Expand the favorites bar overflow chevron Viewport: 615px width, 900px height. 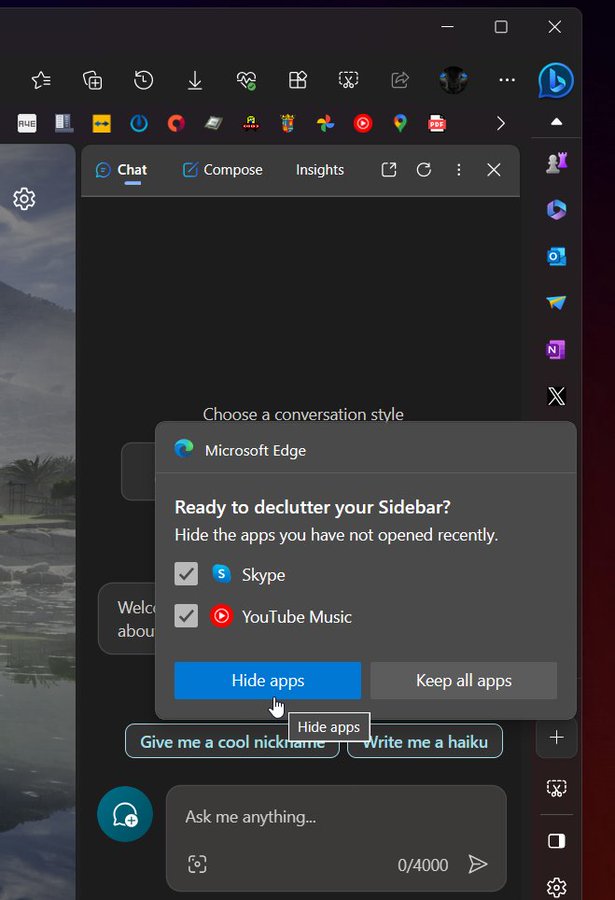(501, 123)
